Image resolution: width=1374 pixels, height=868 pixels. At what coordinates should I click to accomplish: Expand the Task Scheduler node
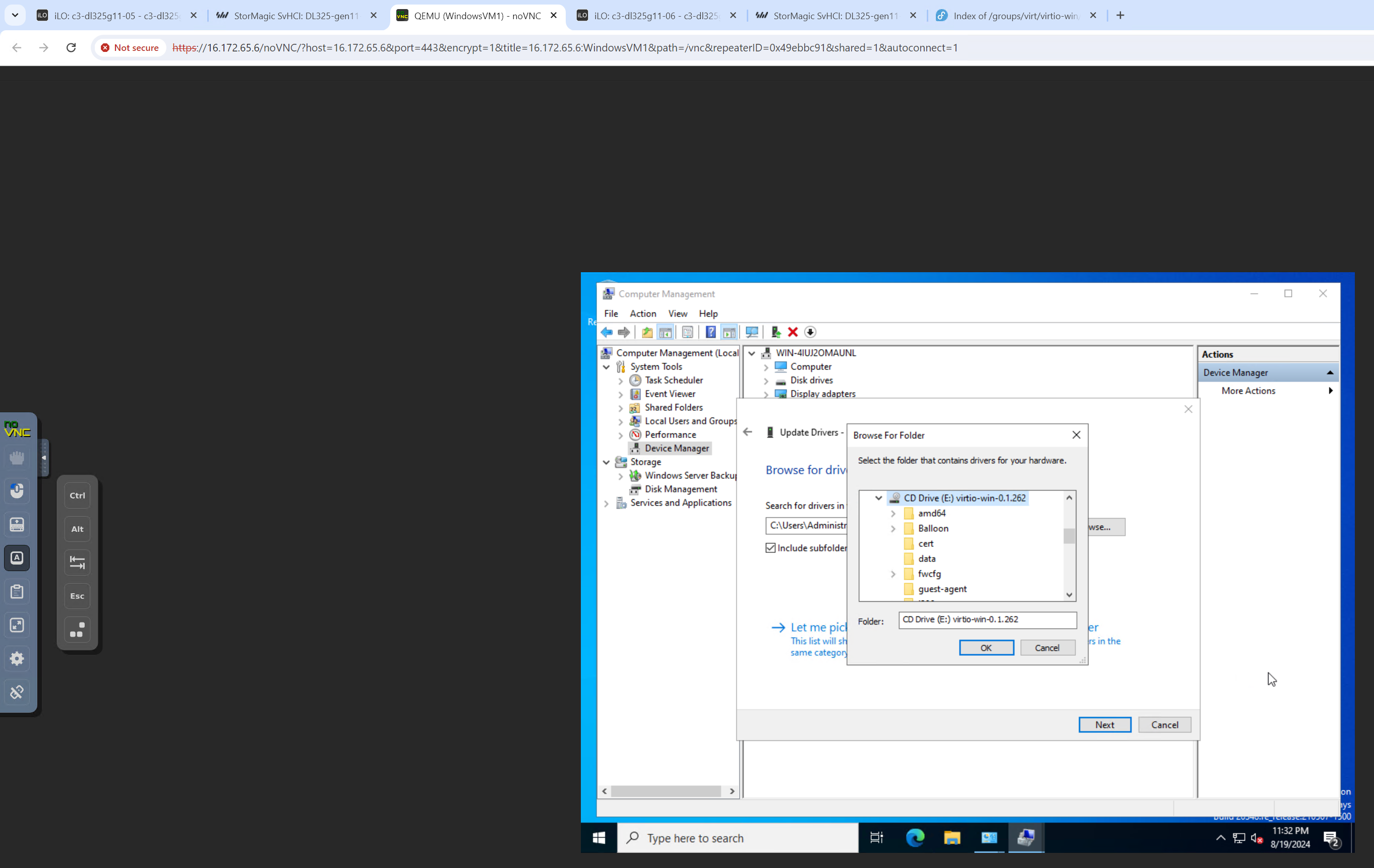coord(621,381)
